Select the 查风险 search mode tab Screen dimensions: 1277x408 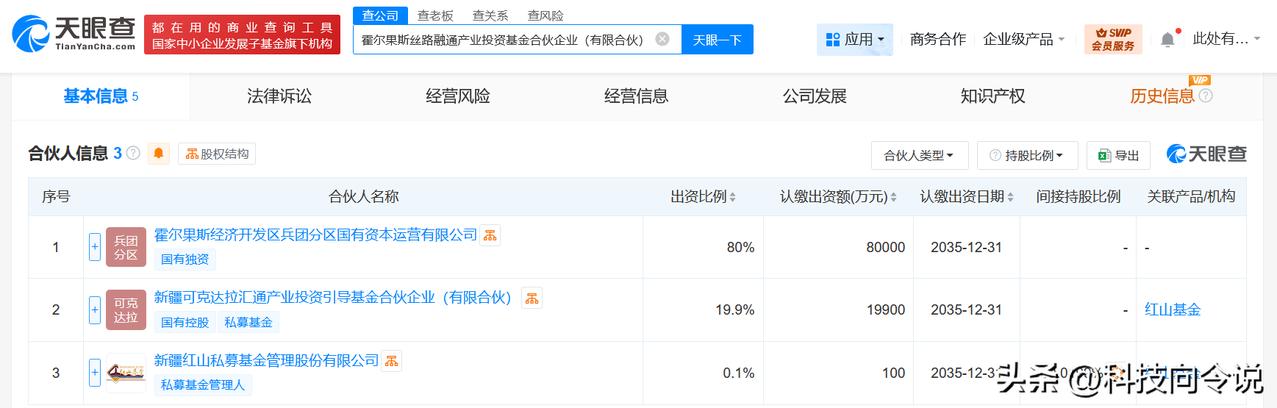(x=545, y=15)
